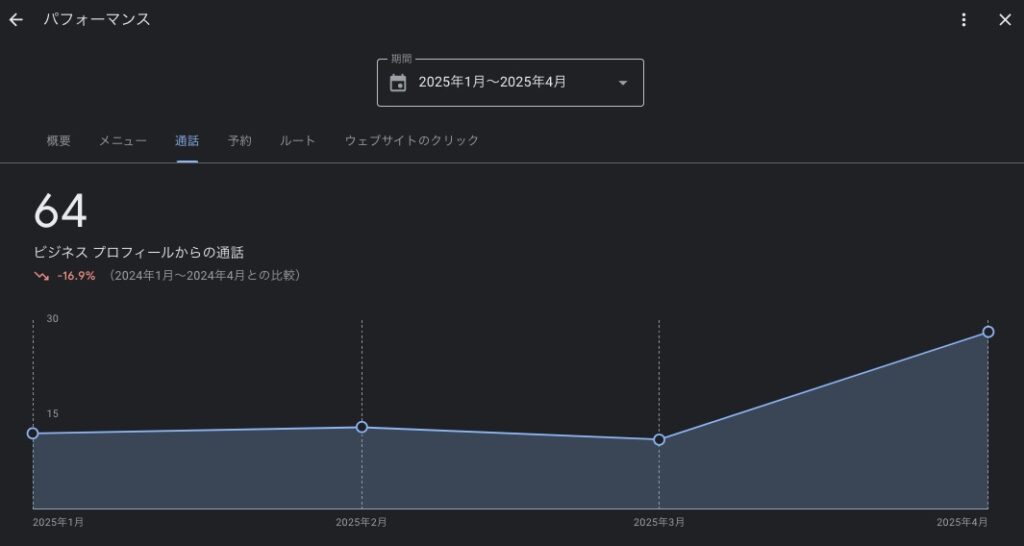1024x546 pixels.
Task: Switch to the 概要 tab
Action: tap(59, 141)
